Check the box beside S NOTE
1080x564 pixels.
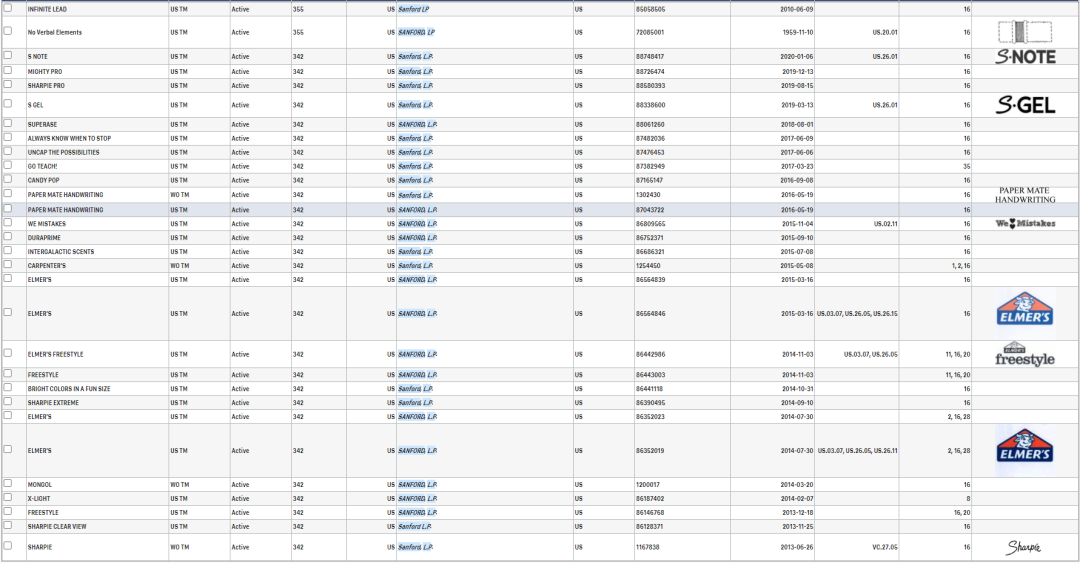tap(8, 55)
